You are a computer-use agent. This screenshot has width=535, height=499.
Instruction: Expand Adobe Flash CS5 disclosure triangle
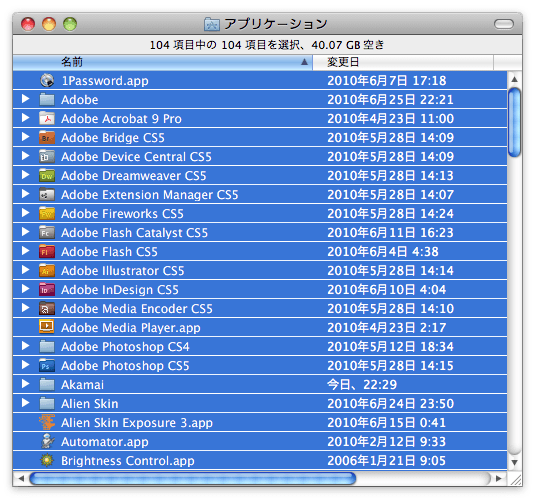(25, 251)
